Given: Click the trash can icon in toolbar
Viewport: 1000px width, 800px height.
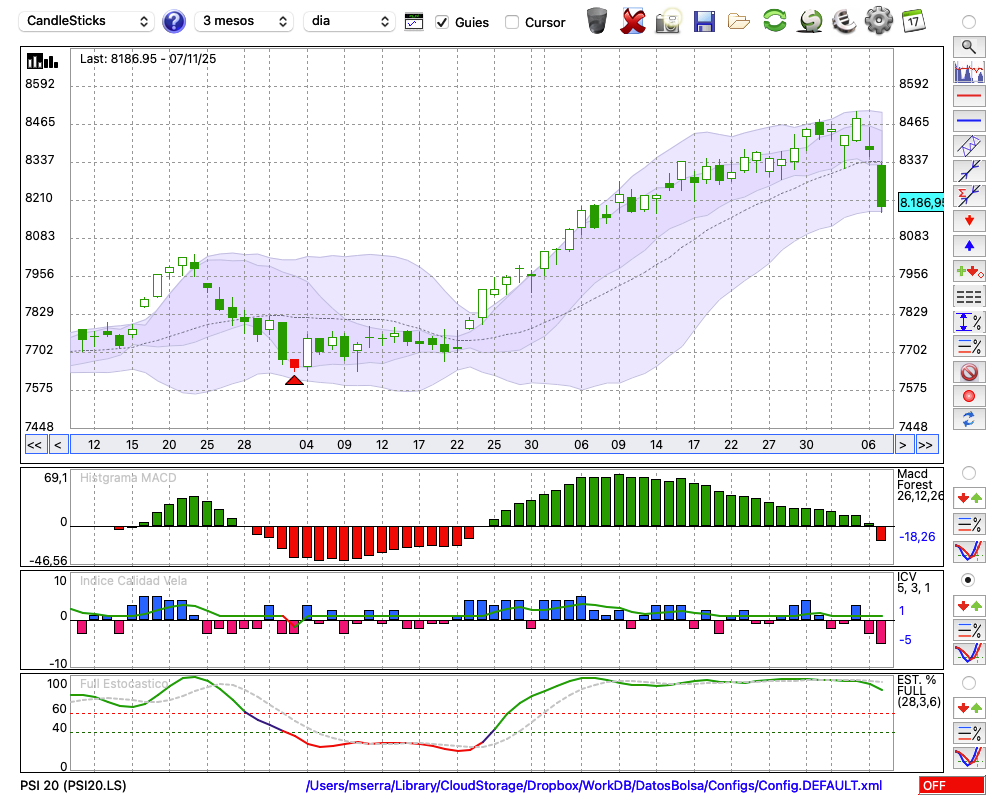Looking at the screenshot, I should coord(596,21).
